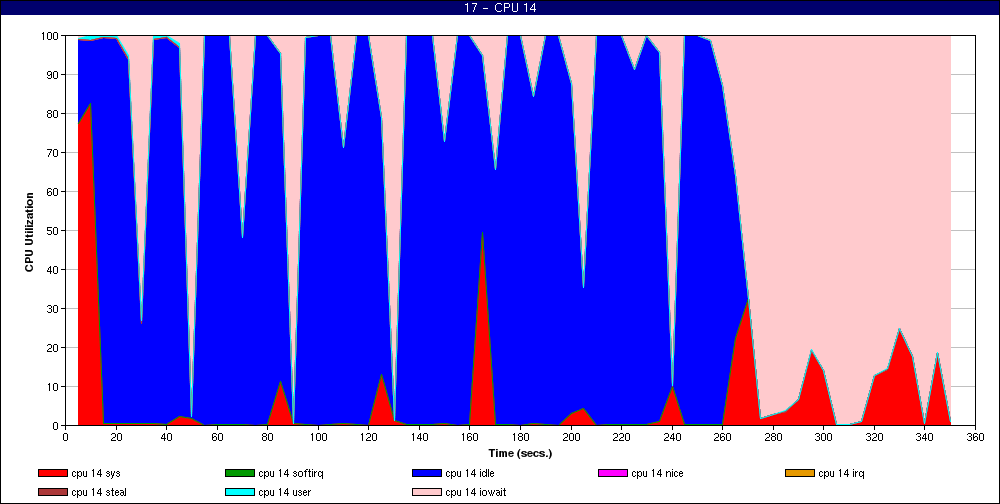Viewport: 1000px width, 504px height.
Task: Click the x-axis tick label 300
Action: 823,437
